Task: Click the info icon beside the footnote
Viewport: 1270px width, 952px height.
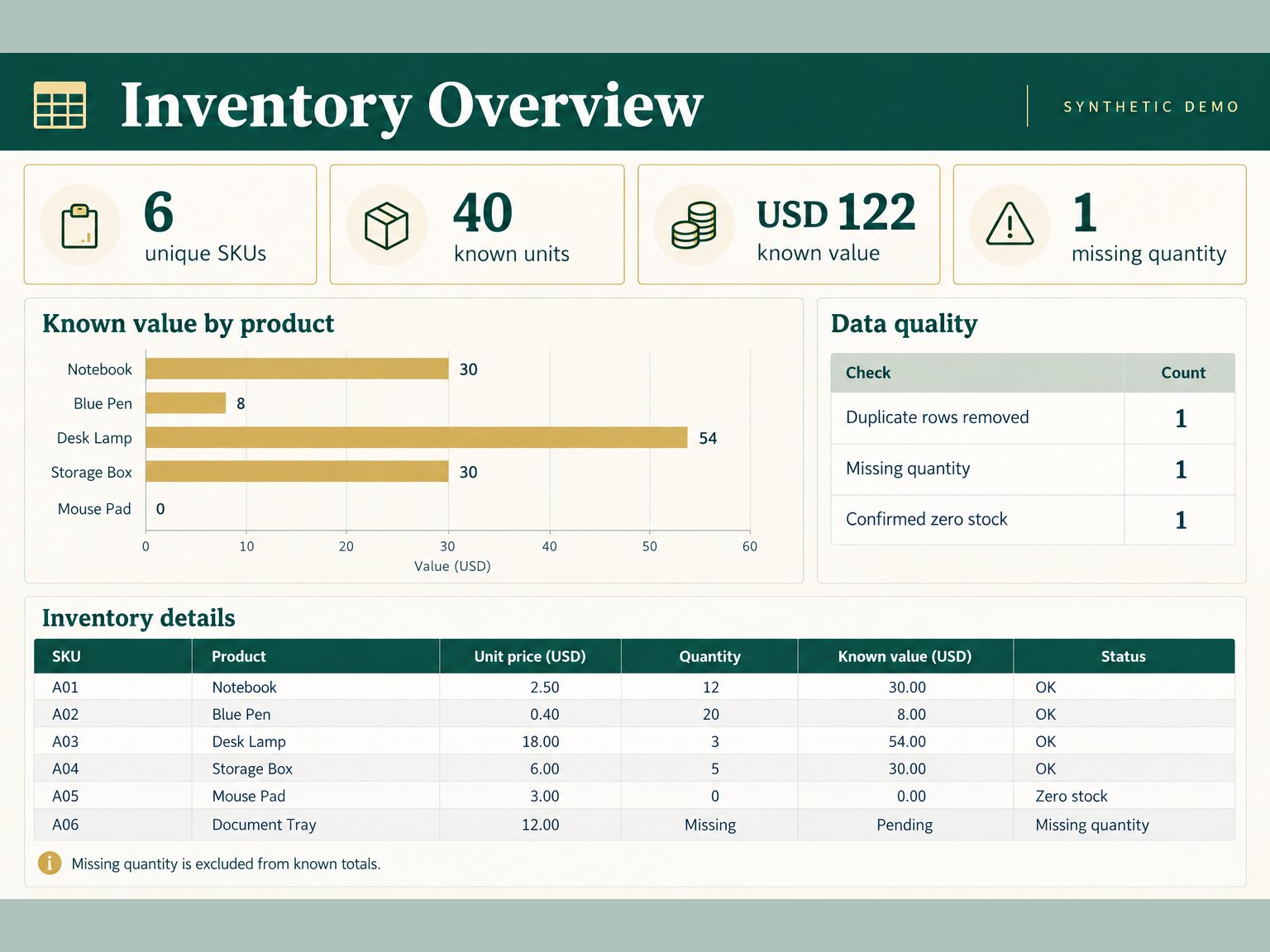Action: tap(50, 863)
